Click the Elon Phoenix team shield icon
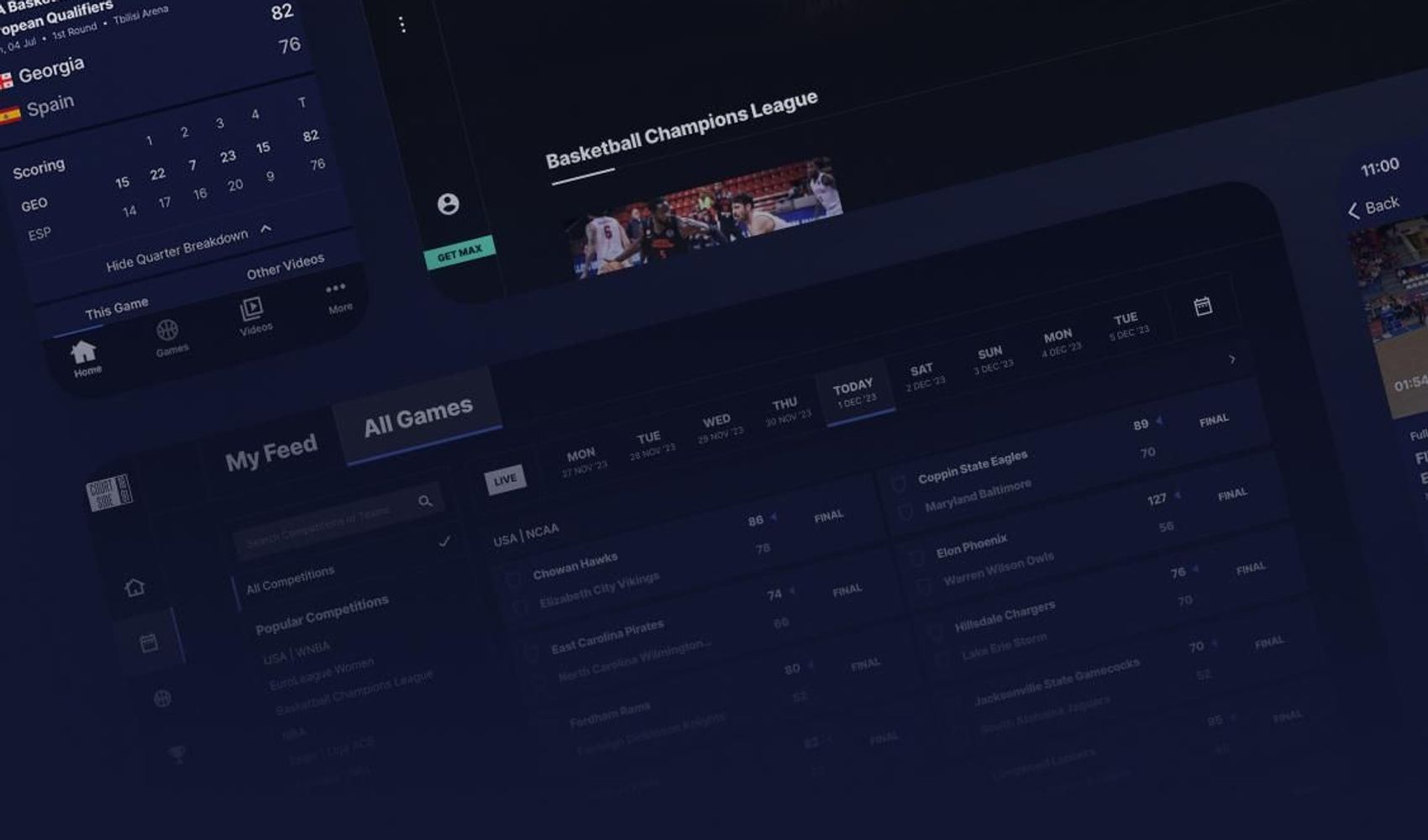This screenshot has height=840, width=1428. click(x=916, y=558)
